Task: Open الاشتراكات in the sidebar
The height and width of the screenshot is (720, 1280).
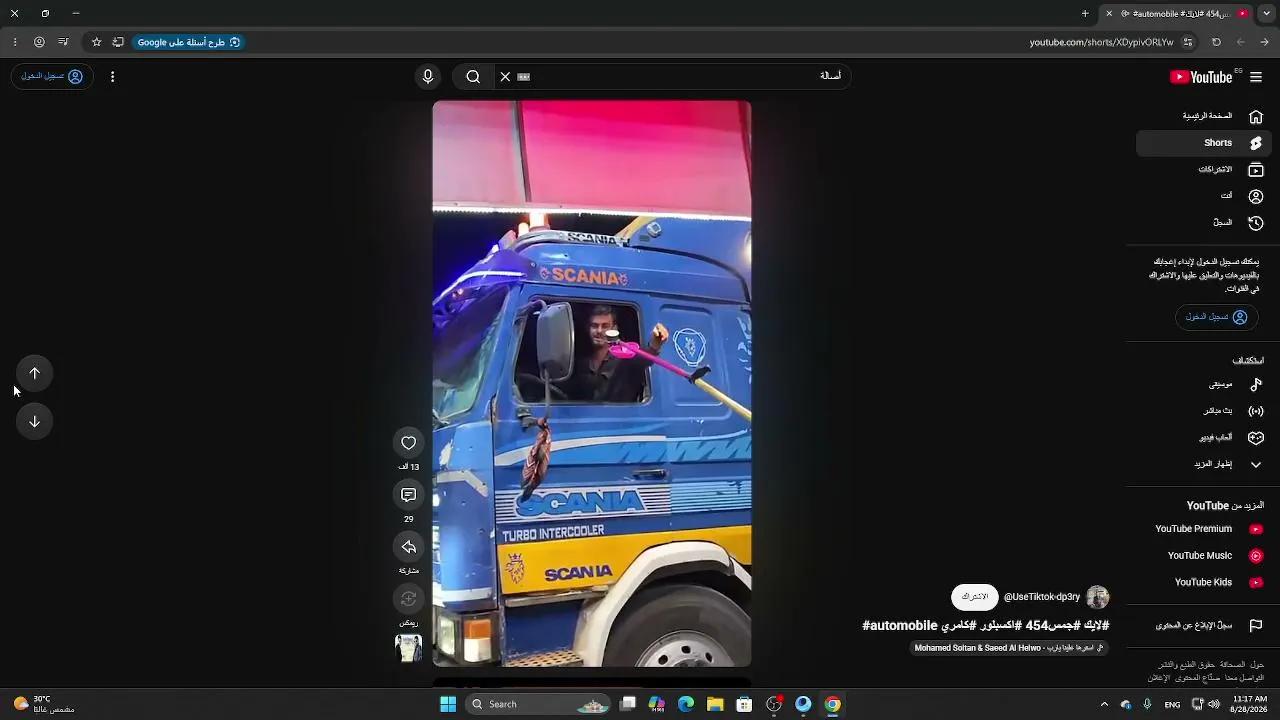Action: [x=1204, y=170]
